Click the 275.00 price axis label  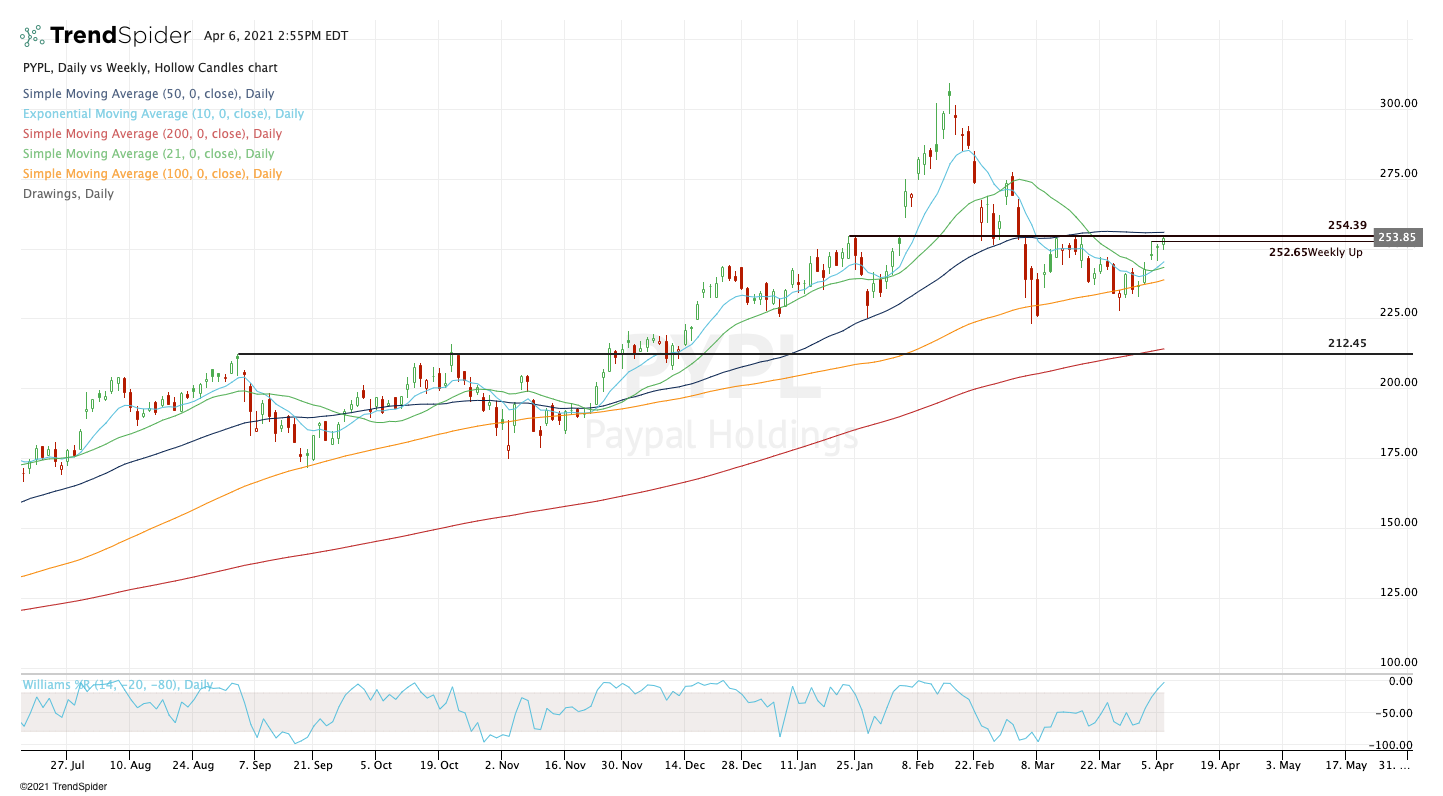[x=1398, y=173]
